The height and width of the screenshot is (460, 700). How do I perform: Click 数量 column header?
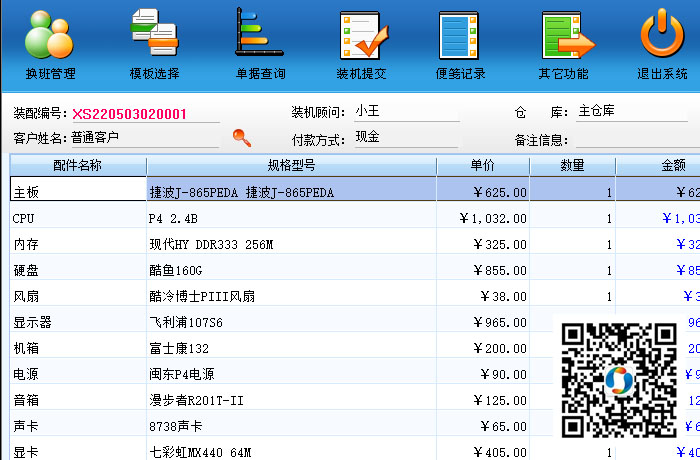tap(572, 166)
